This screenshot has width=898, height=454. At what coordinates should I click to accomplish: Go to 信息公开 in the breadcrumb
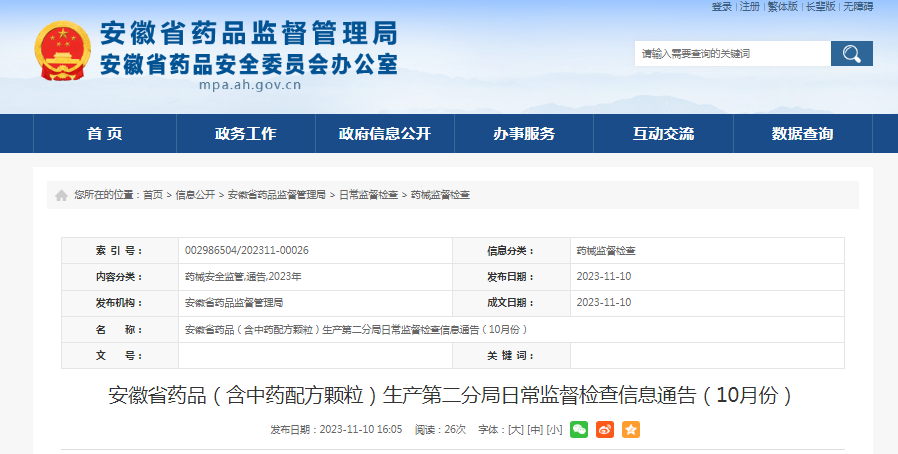195,195
